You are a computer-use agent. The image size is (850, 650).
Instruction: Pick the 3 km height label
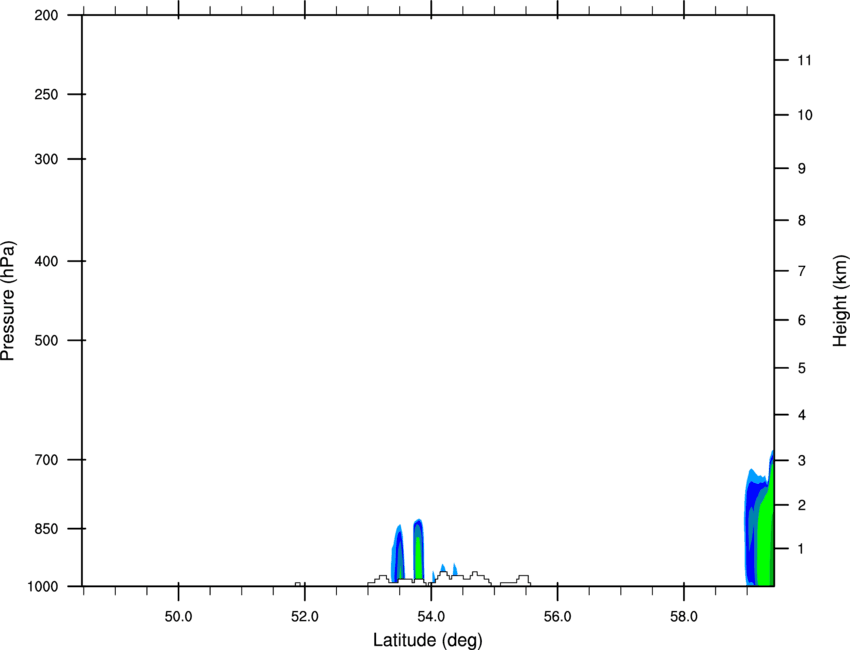802,461
